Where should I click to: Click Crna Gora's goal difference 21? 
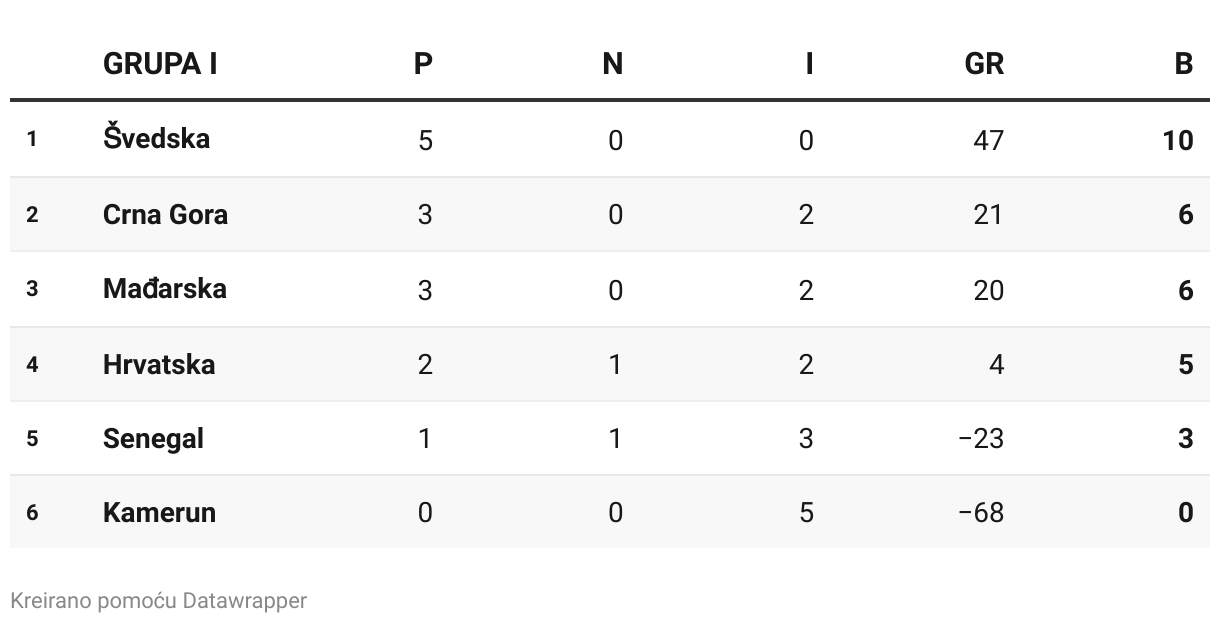tap(987, 215)
